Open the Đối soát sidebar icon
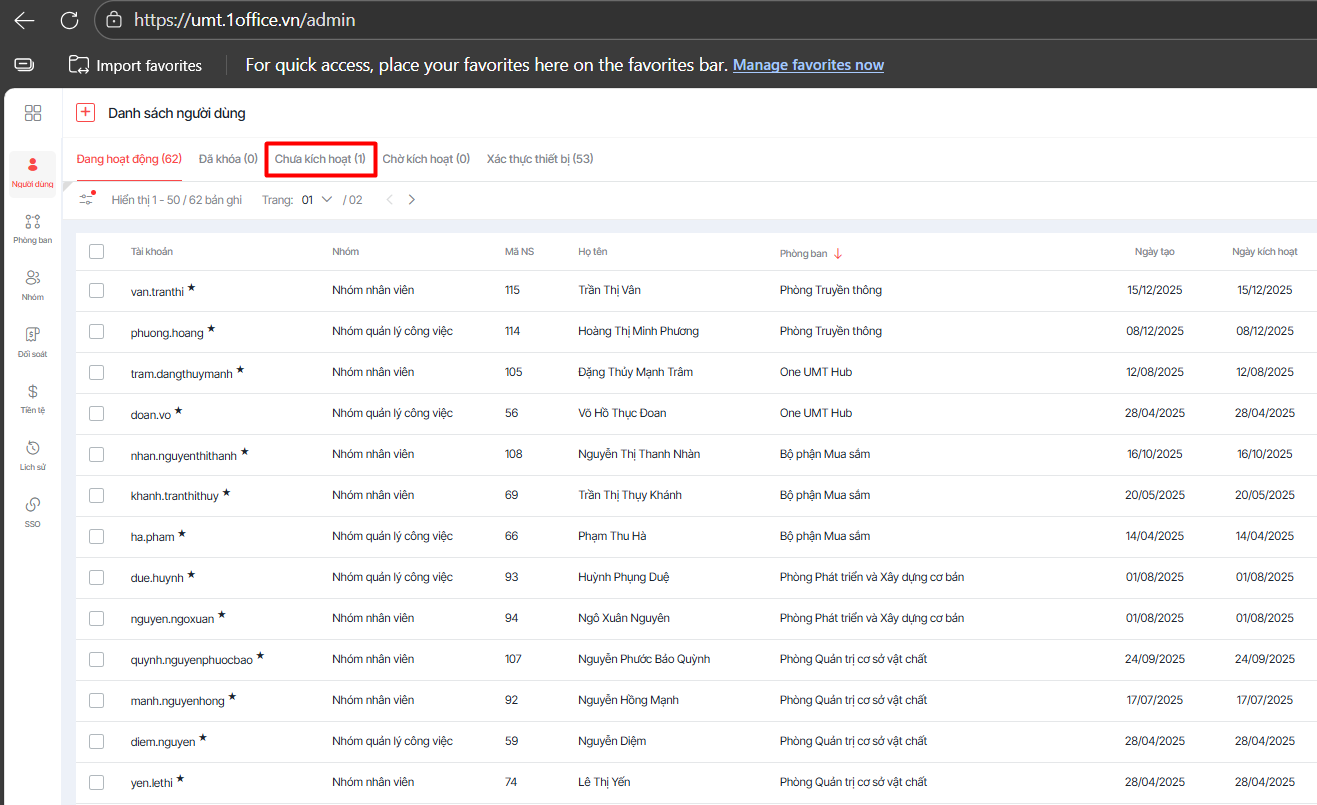This screenshot has height=805, width=1317. (x=33, y=335)
